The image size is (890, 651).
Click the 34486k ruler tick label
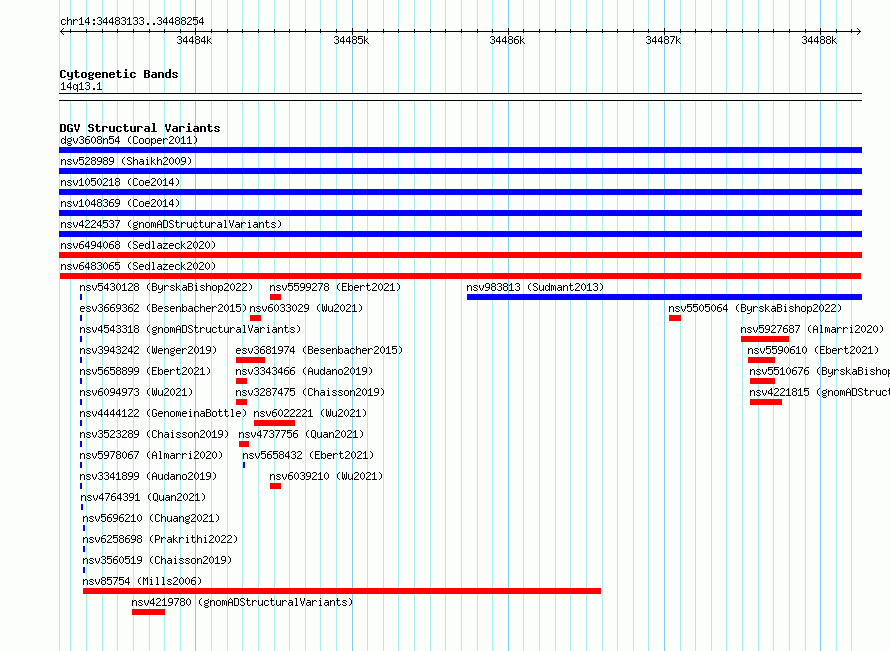(507, 40)
